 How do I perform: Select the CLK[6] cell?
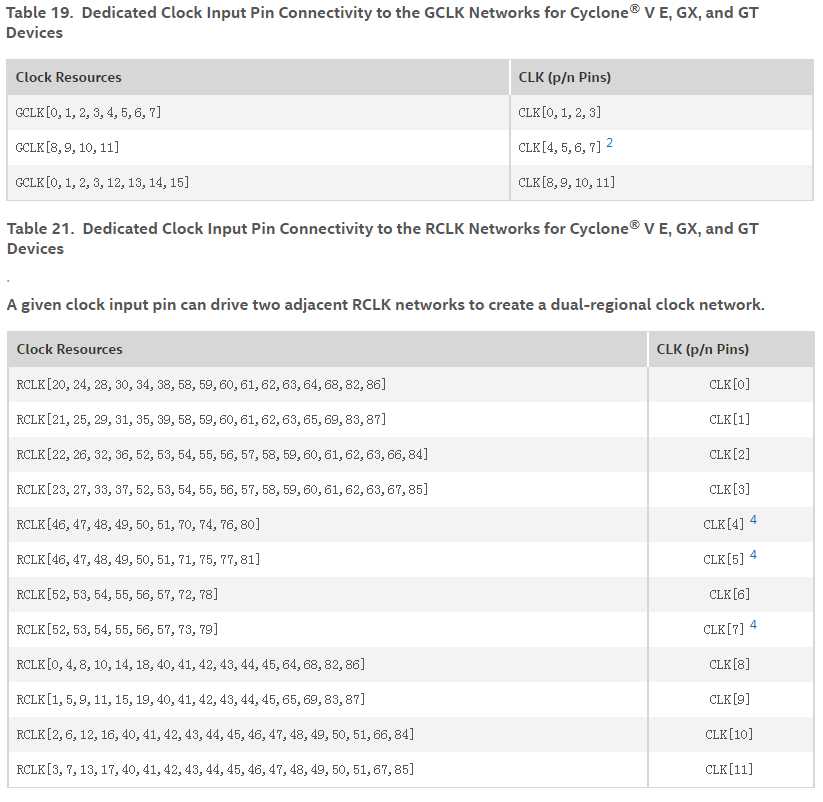[729, 595]
